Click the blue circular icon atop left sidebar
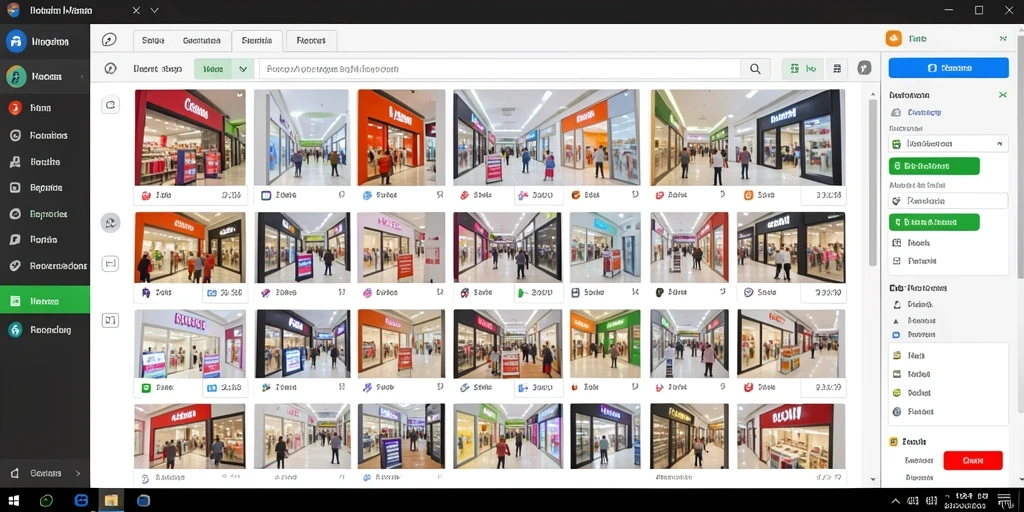 click(16, 42)
